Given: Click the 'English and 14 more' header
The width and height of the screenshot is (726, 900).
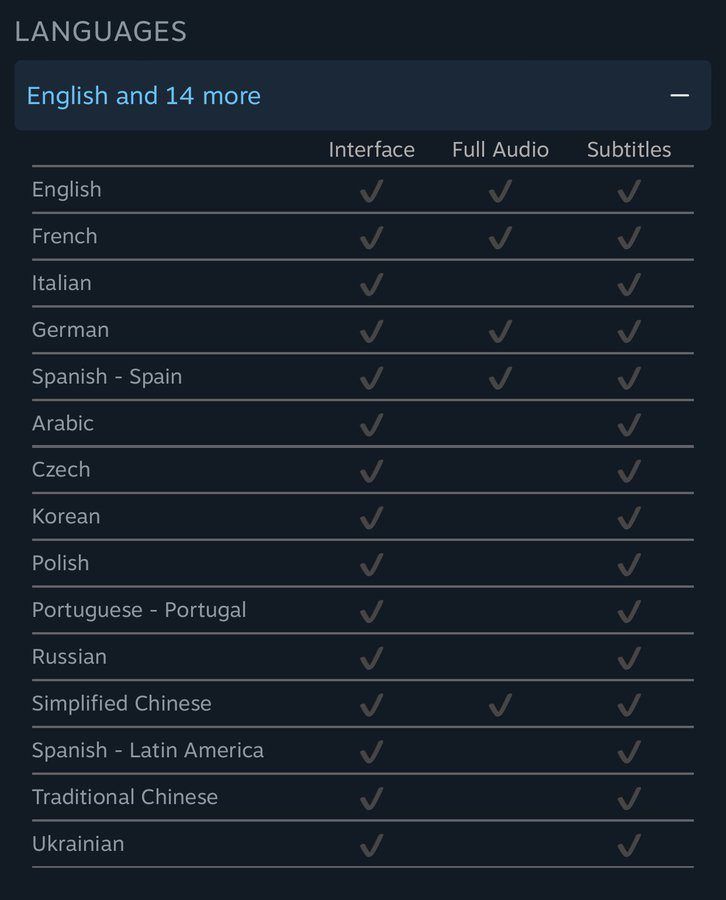Looking at the screenshot, I should 143,96.
